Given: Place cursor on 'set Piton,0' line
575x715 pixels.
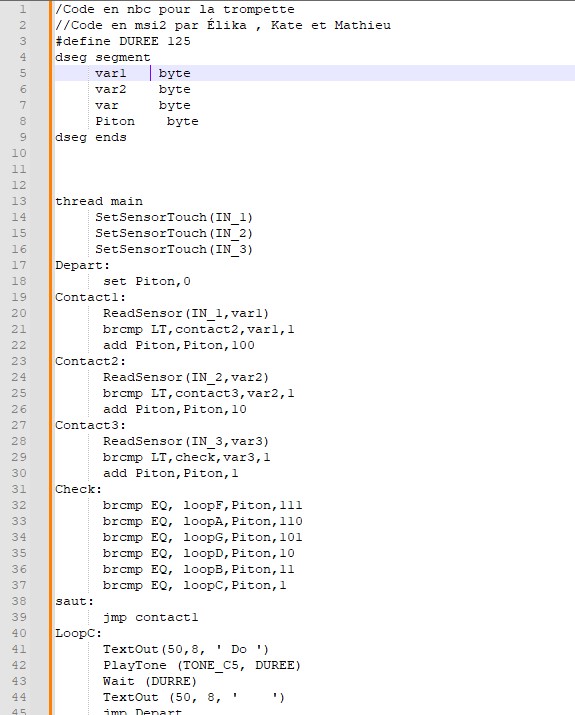Looking at the screenshot, I should point(146,281).
